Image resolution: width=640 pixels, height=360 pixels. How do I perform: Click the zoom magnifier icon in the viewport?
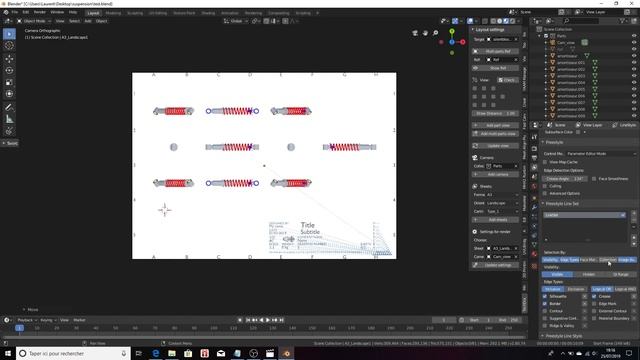point(436,33)
